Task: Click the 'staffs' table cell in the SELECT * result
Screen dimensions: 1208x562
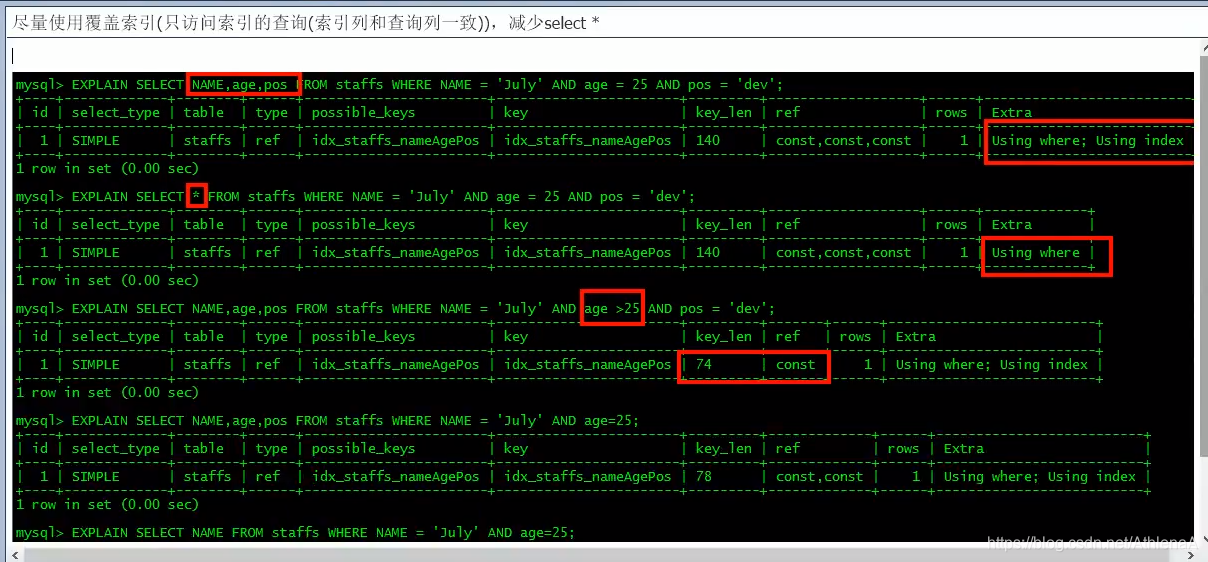Action: [x=208, y=253]
